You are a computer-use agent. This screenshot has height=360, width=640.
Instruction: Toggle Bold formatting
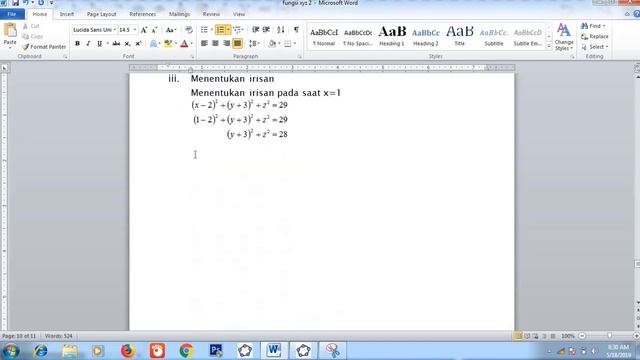coord(77,43)
